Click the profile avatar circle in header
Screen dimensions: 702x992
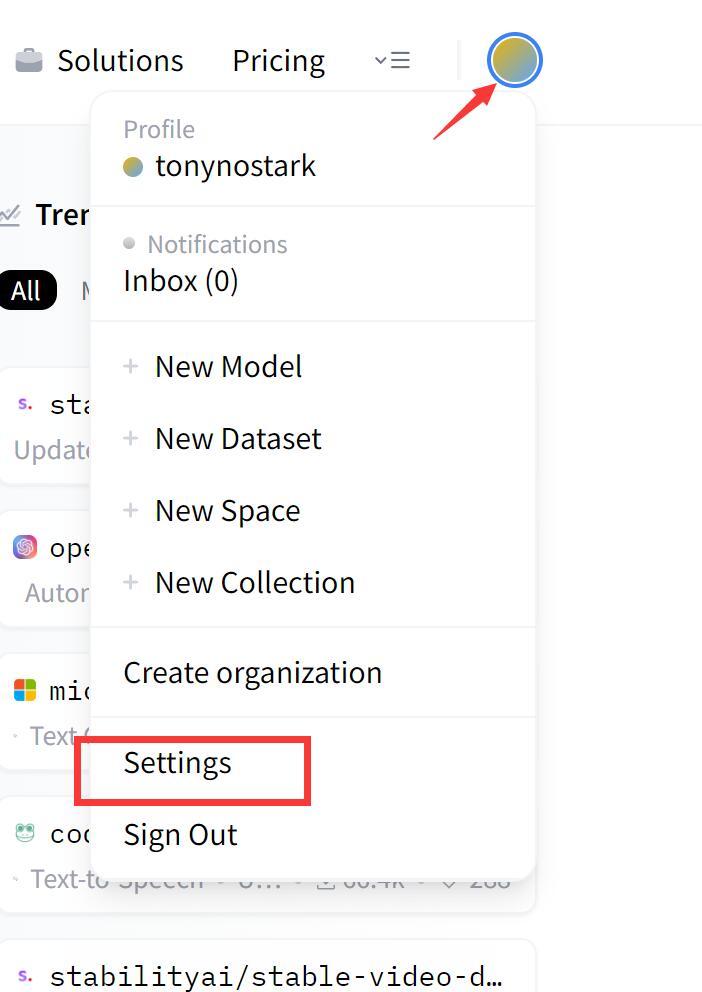tap(515, 60)
